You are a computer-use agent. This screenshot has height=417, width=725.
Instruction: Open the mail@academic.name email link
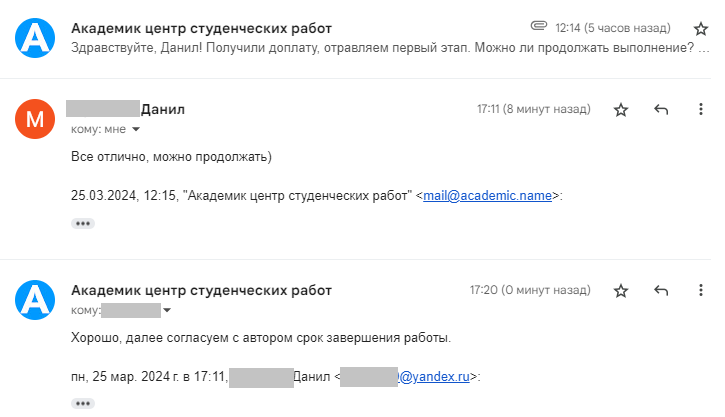pyautogui.click(x=487, y=196)
